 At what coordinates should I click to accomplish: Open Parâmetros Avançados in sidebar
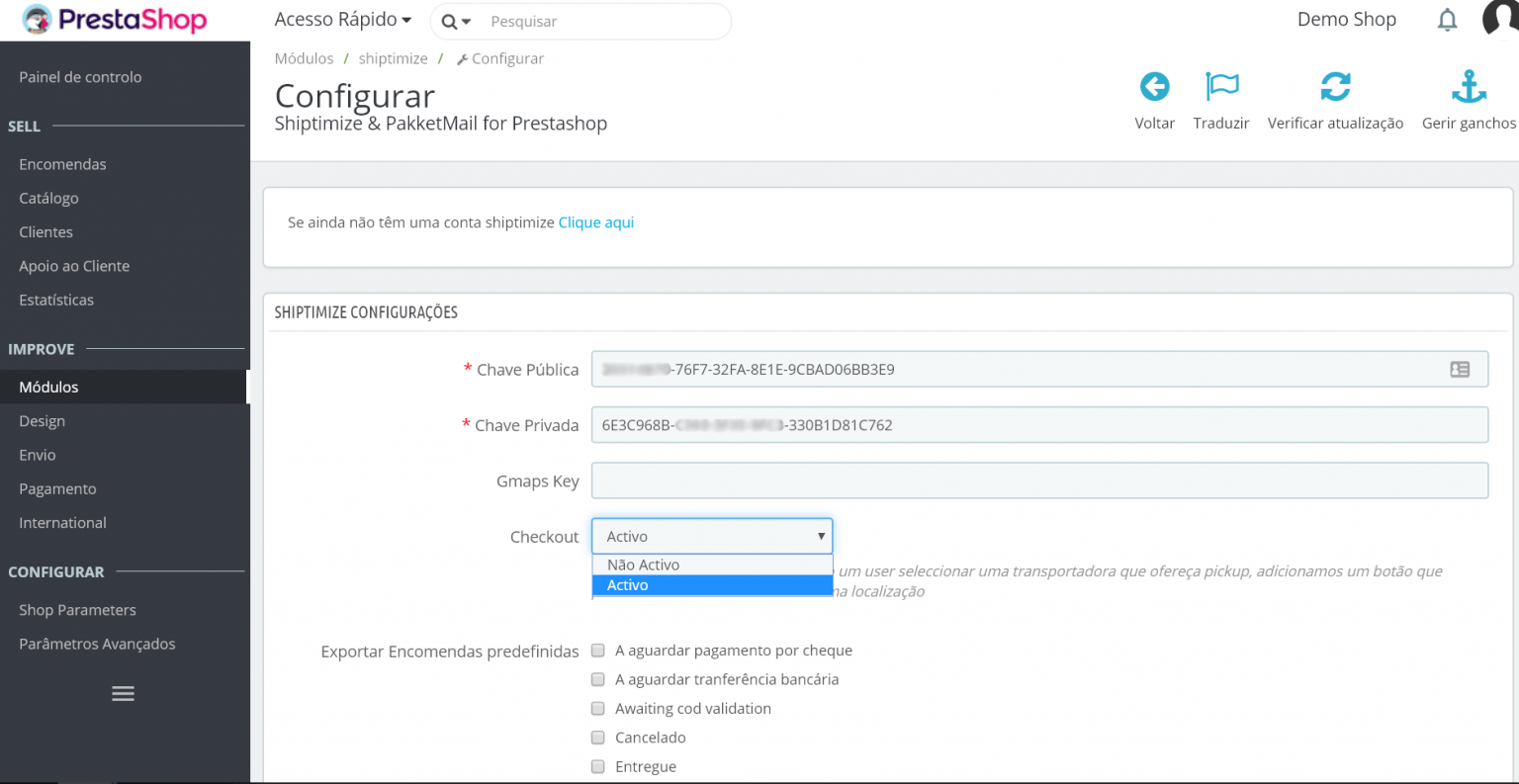[x=97, y=644]
